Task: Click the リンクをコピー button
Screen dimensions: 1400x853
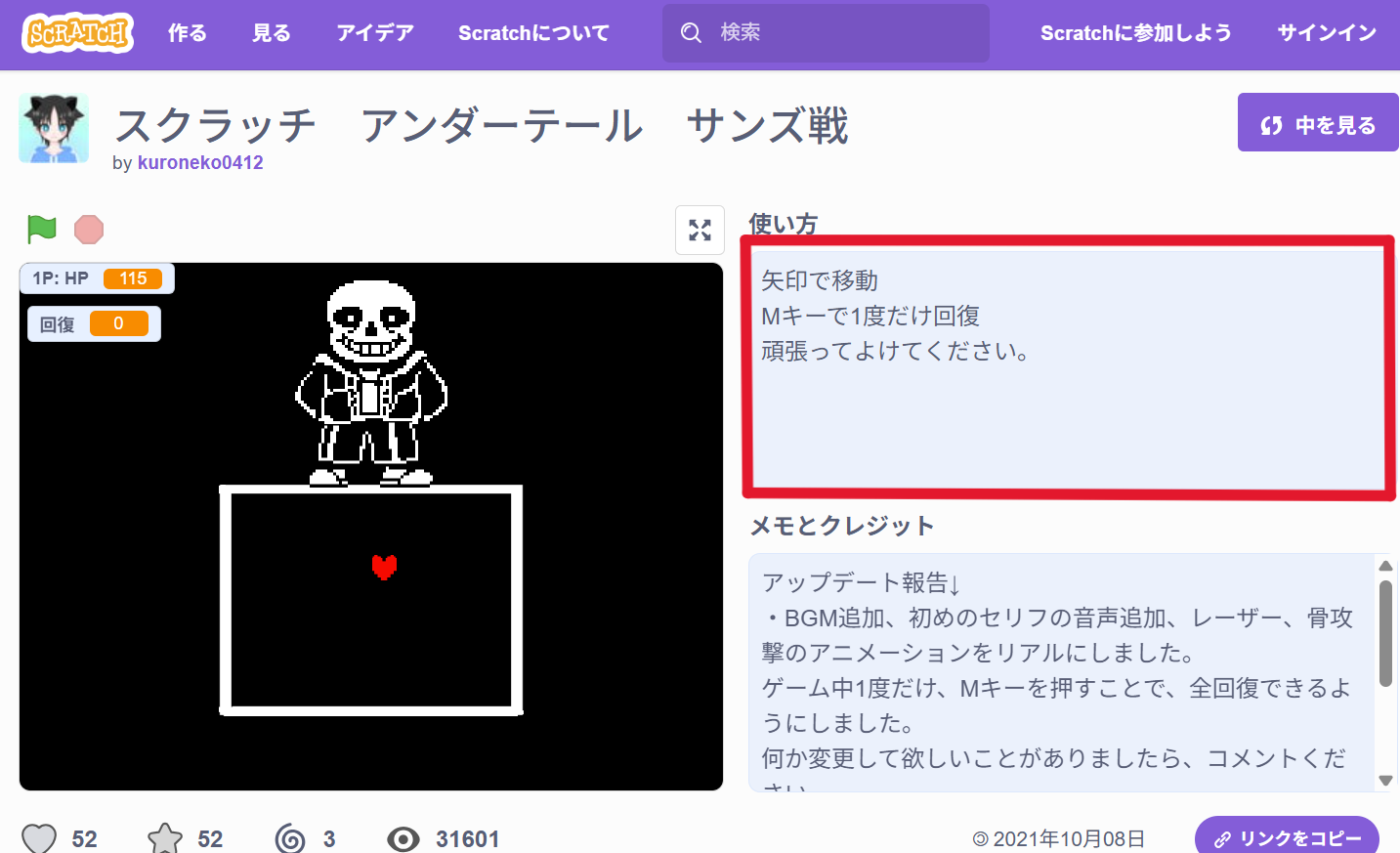Action: tap(1287, 838)
